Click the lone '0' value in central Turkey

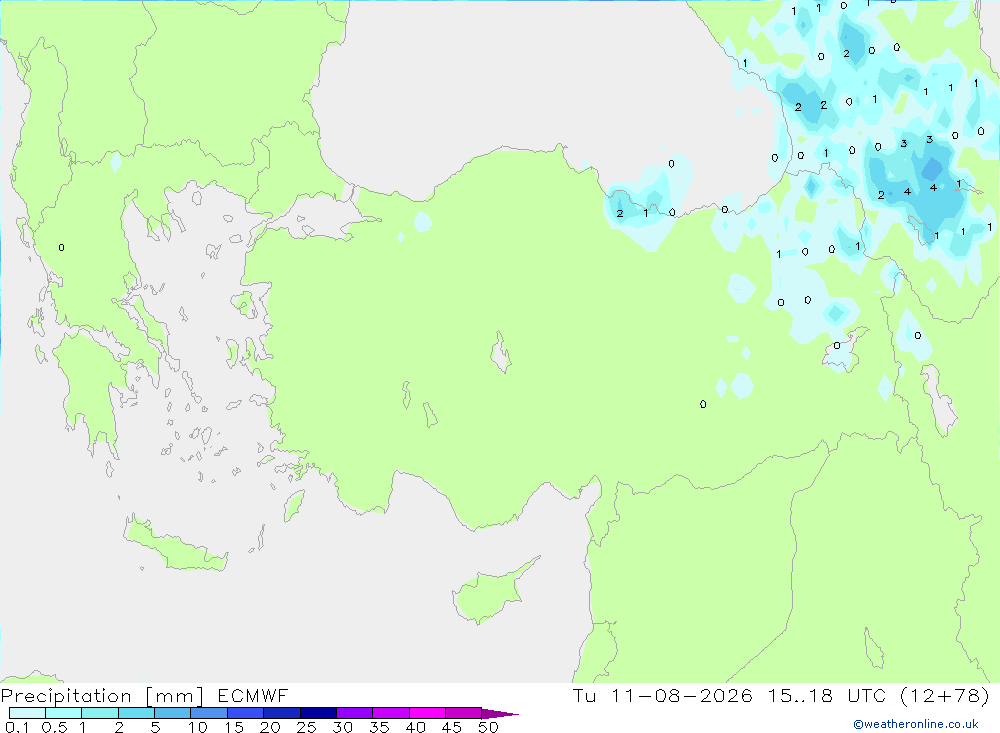pyautogui.click(x=703, y=404)
